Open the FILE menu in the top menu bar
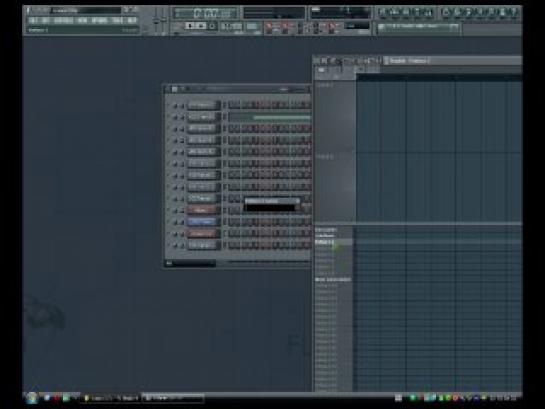Screen dimensions: 545x409 (33, 21)
